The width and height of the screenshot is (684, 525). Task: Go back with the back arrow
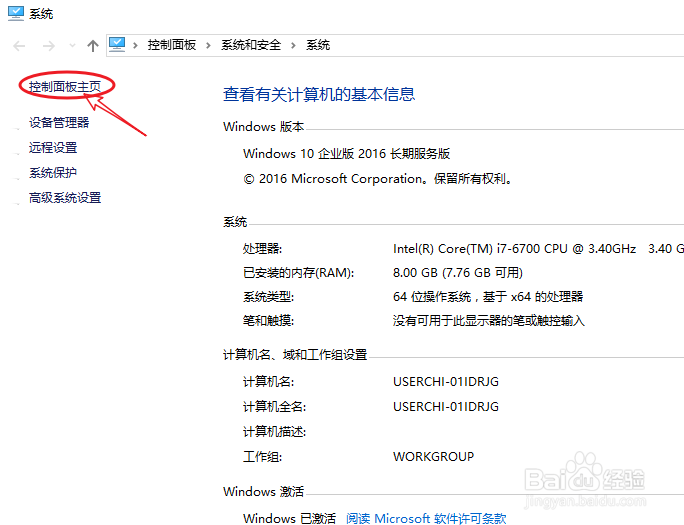[19, 45]
